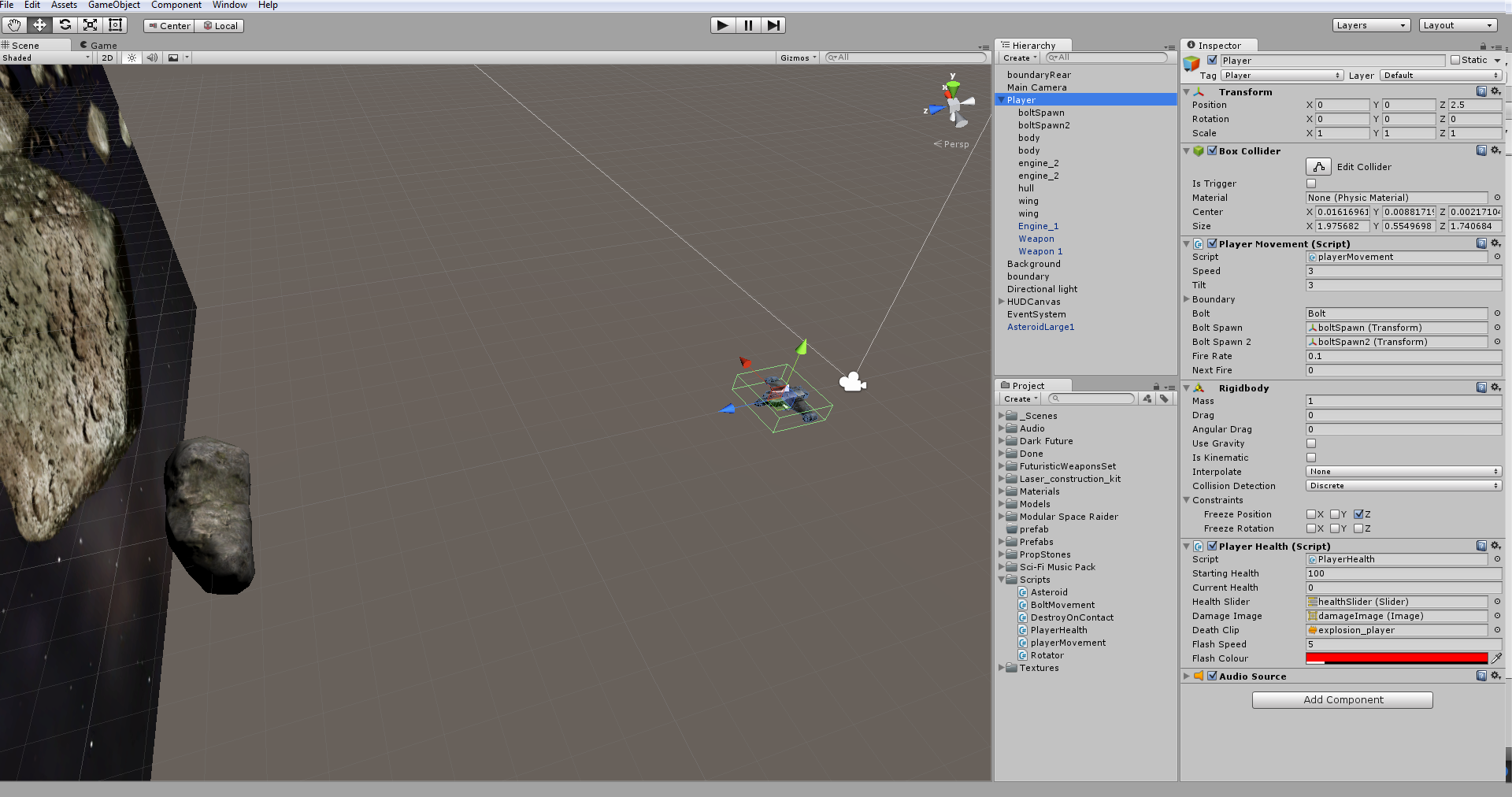Viewport: 1512px width, 797px height.
Task: Open the Tag dropdown
Action: coord(1282,76)
